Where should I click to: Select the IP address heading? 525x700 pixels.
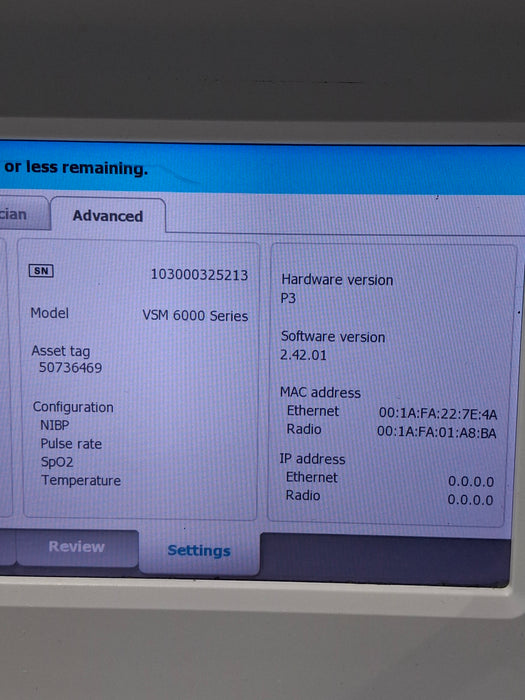(x=312, y=459)
